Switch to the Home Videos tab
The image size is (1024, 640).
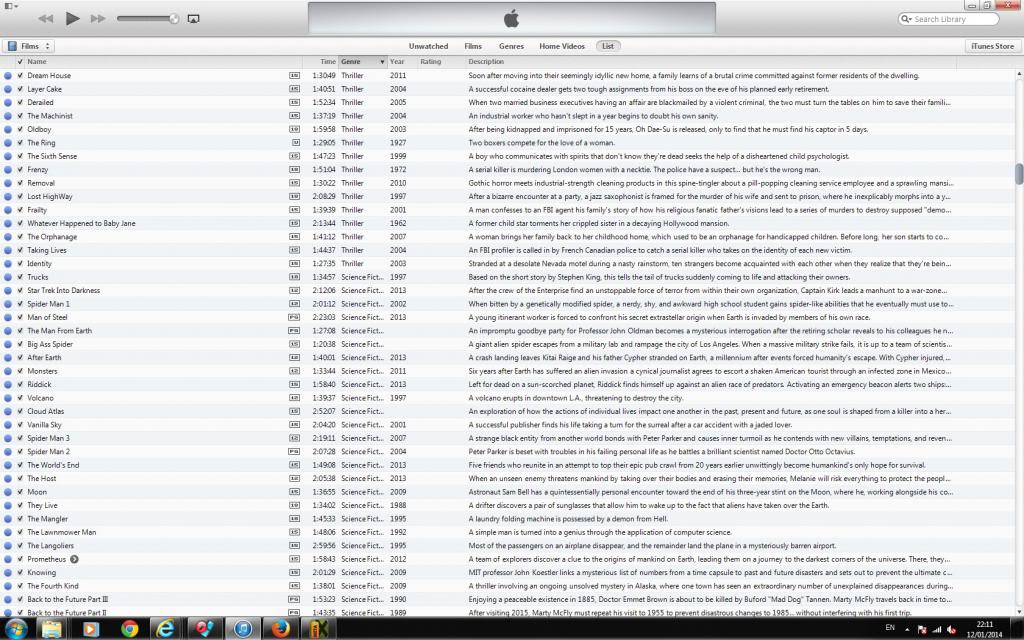pos(562,46)
